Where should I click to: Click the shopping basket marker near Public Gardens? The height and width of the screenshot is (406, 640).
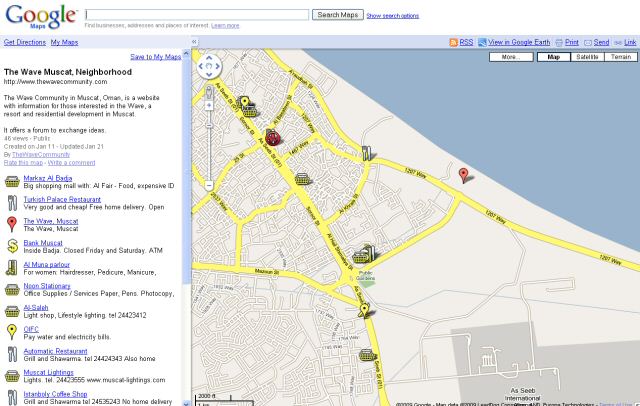pyautogui.click(x=361, y=257)
